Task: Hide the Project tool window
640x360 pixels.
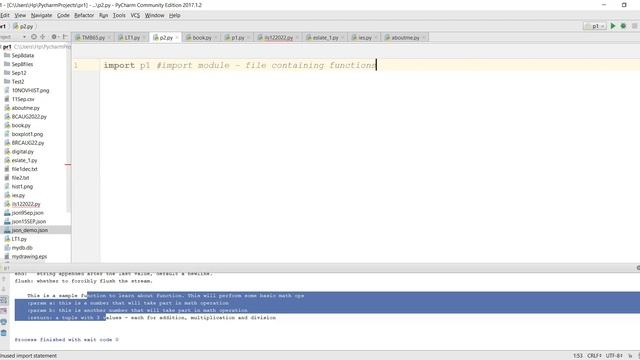Action: [64, 37]
